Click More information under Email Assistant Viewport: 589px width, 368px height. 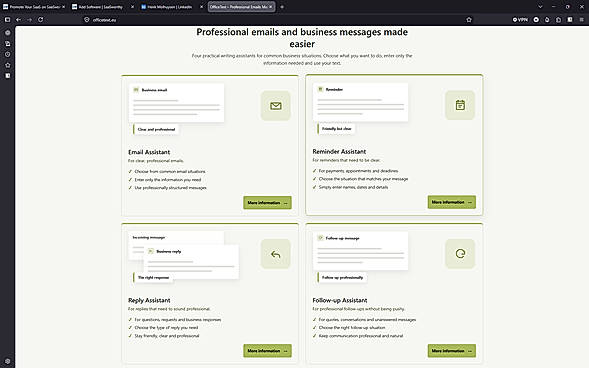267,203
